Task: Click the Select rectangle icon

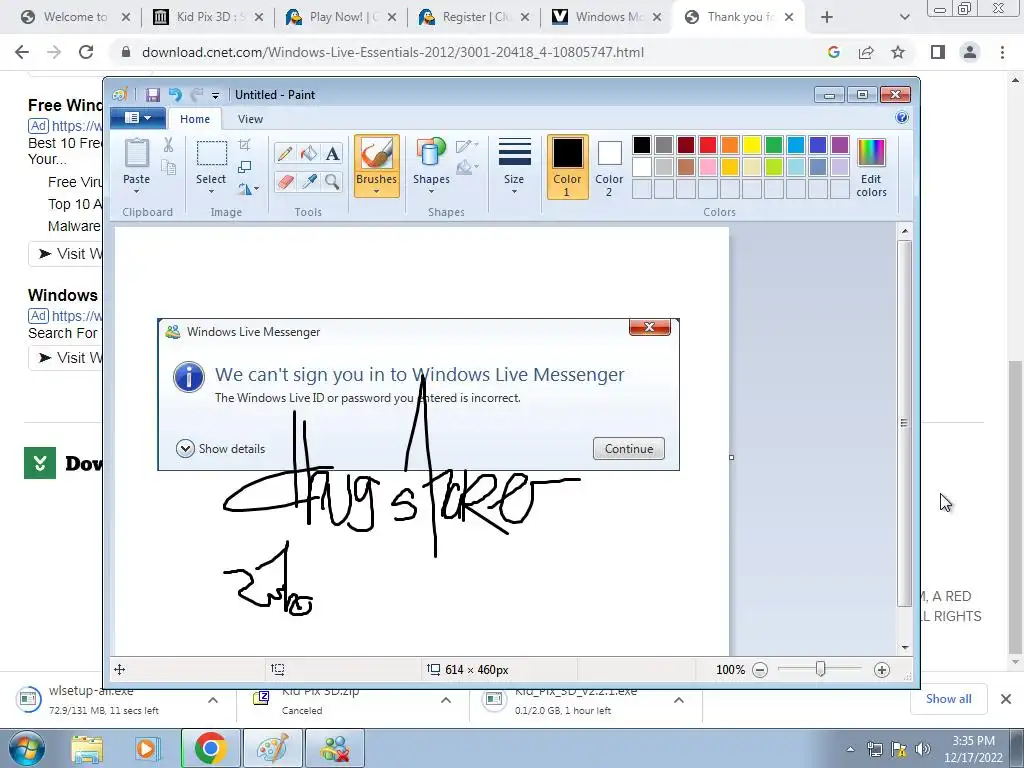Action: click(212, 154)
